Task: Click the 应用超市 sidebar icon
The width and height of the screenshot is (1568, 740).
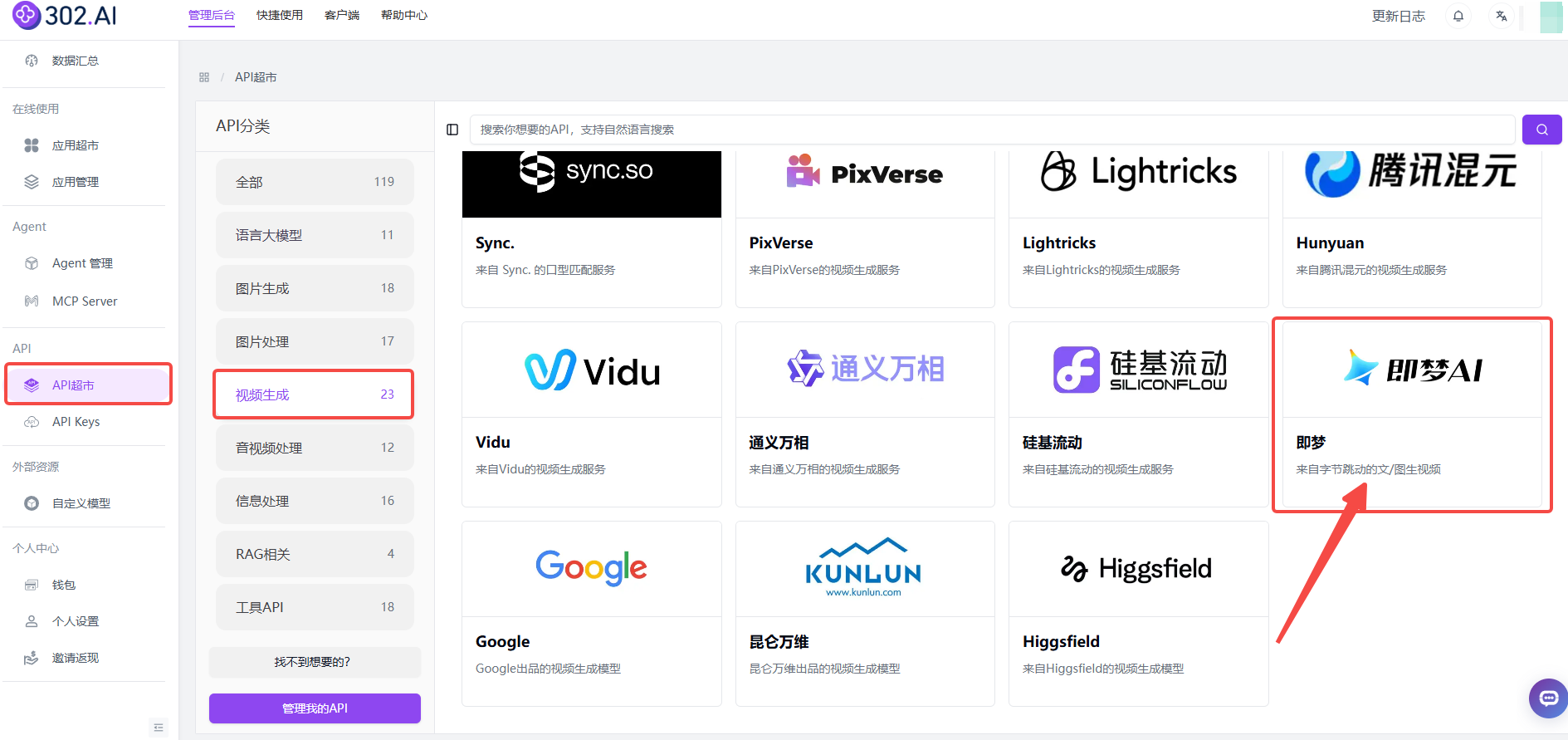Action: 32,145
